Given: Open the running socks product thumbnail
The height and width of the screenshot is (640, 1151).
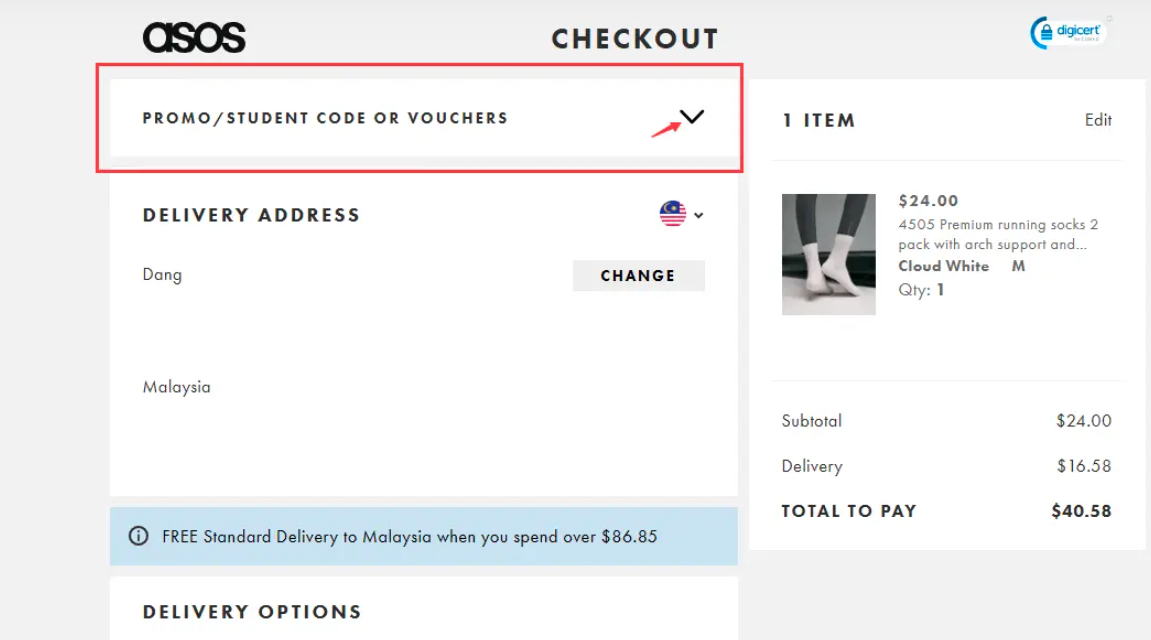Looking at the screenshot, I should pyautogui.click(x=828, y=254).
